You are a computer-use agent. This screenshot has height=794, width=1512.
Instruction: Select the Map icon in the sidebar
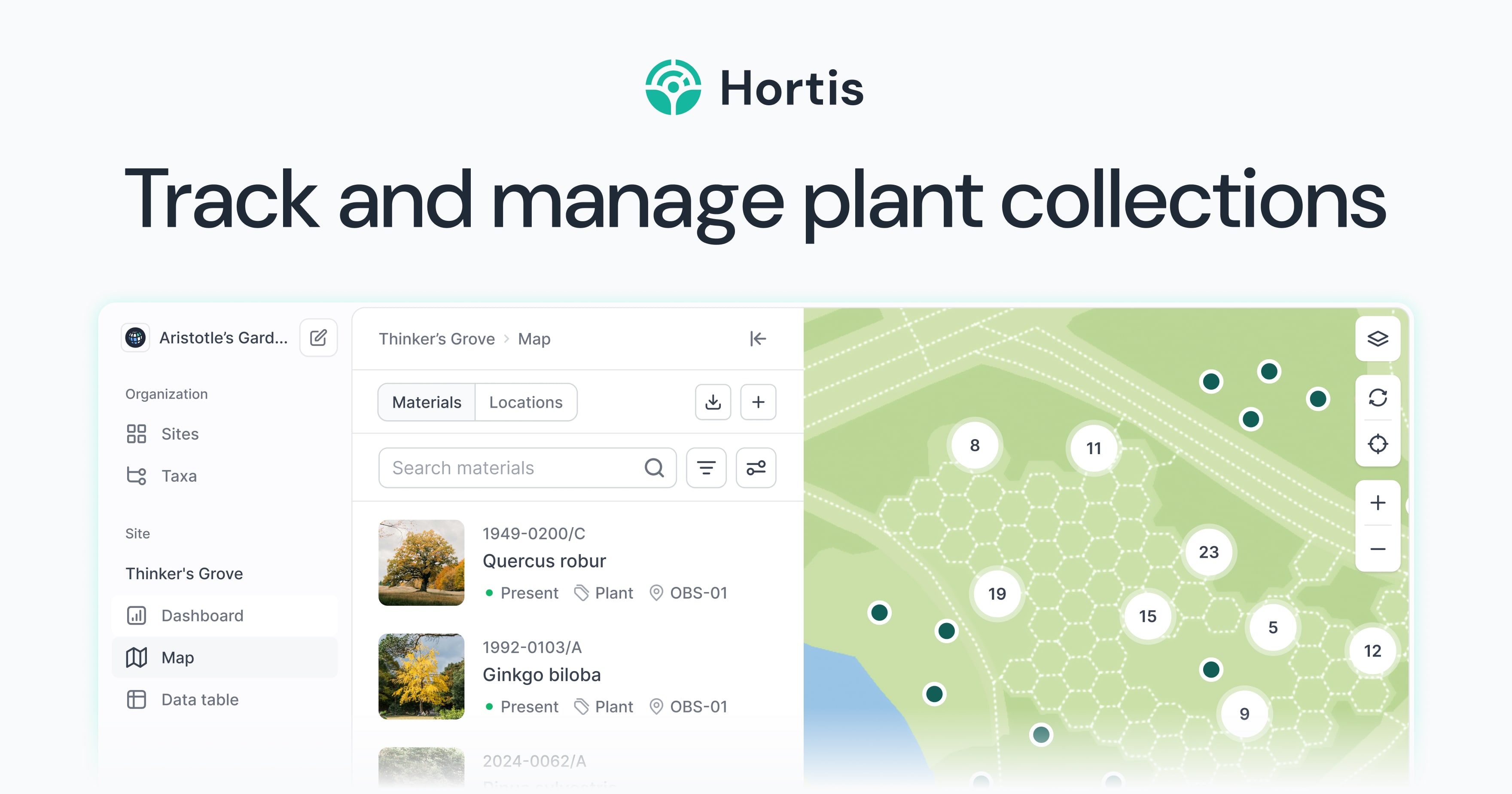137,658
